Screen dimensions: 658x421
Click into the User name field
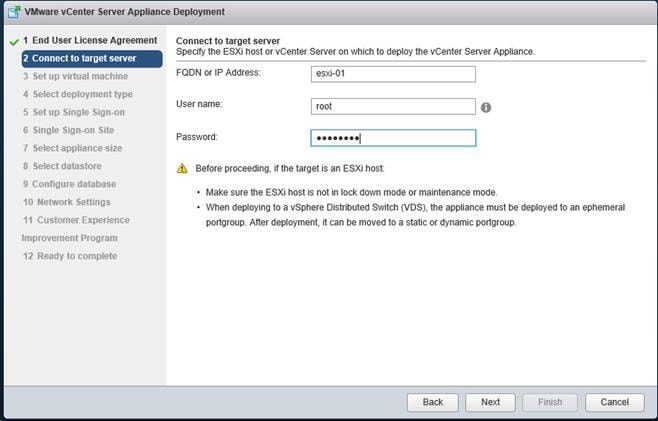click(x=393, y=107)
